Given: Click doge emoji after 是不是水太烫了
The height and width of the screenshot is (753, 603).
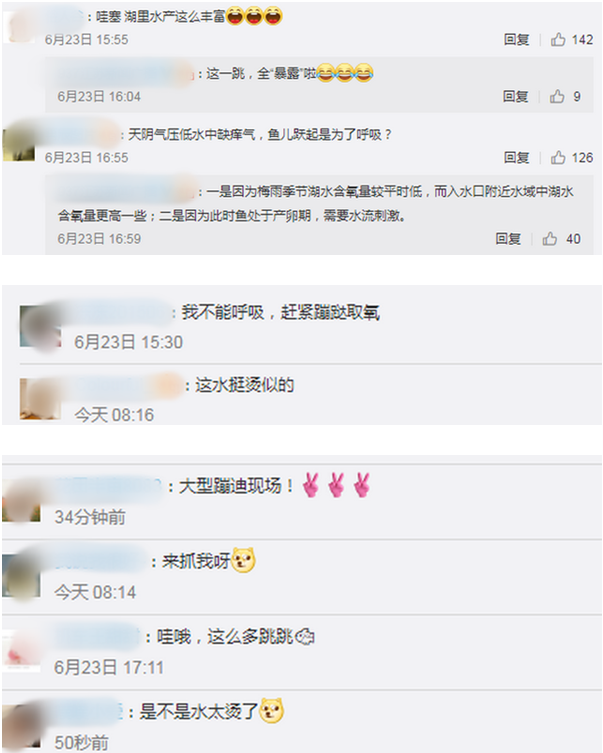Looking at the screenshot, I should coord(271,711).
